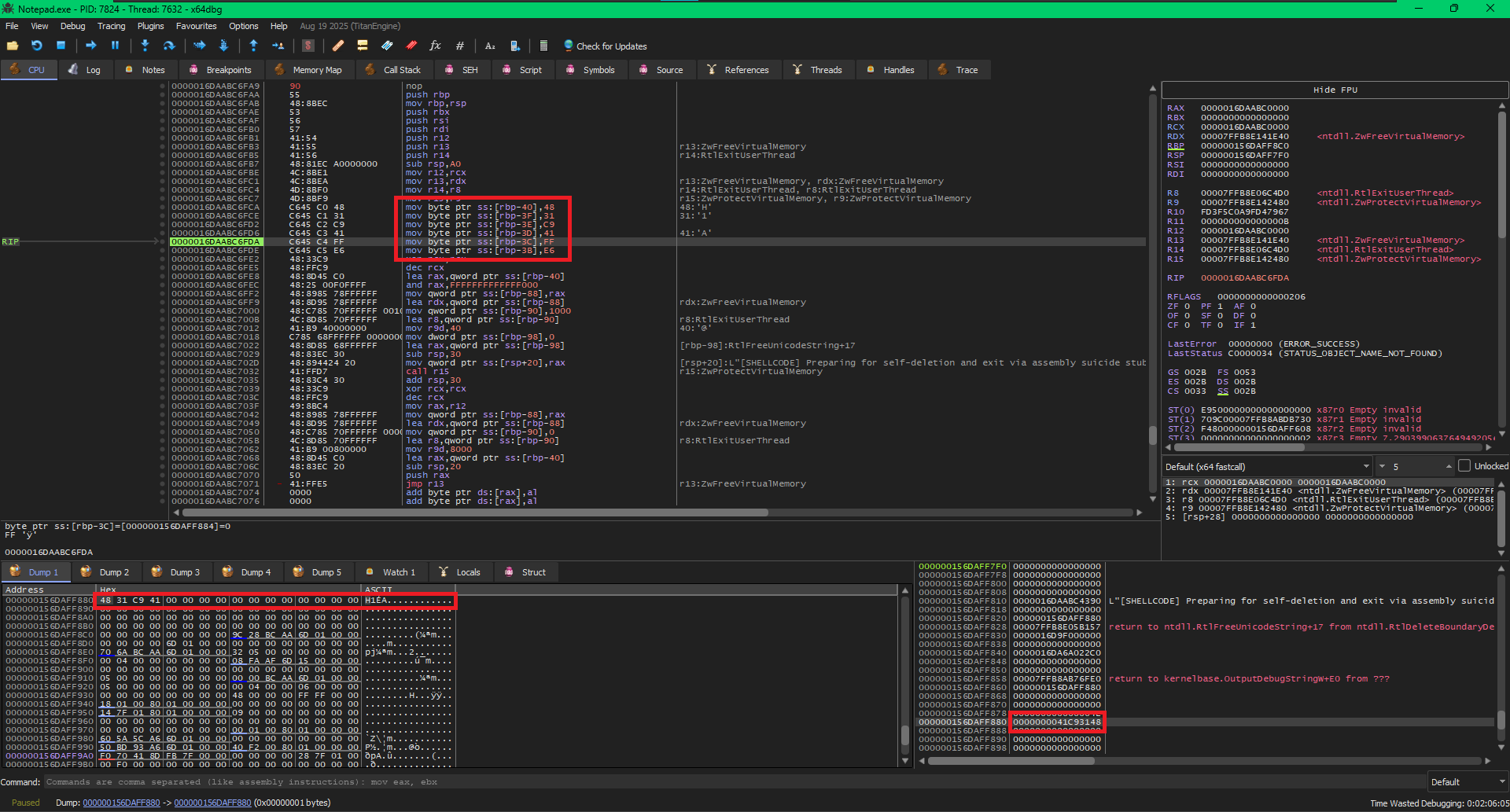The width and height of the screenshot is (1510, 812).
Task: Increase the argument count spinner from 5
Action: [1449, 464]
